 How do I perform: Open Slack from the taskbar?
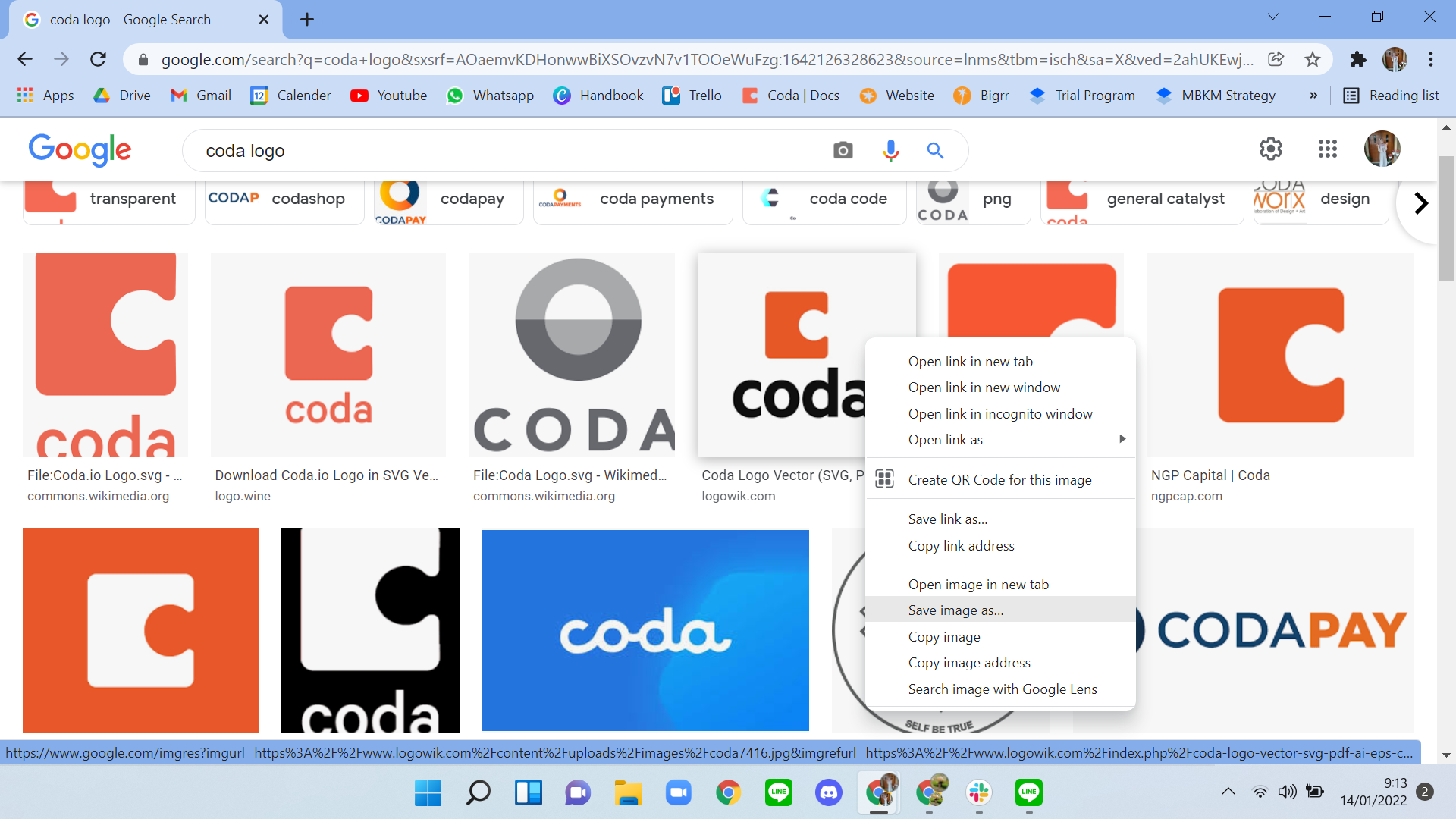pos(978,792)
